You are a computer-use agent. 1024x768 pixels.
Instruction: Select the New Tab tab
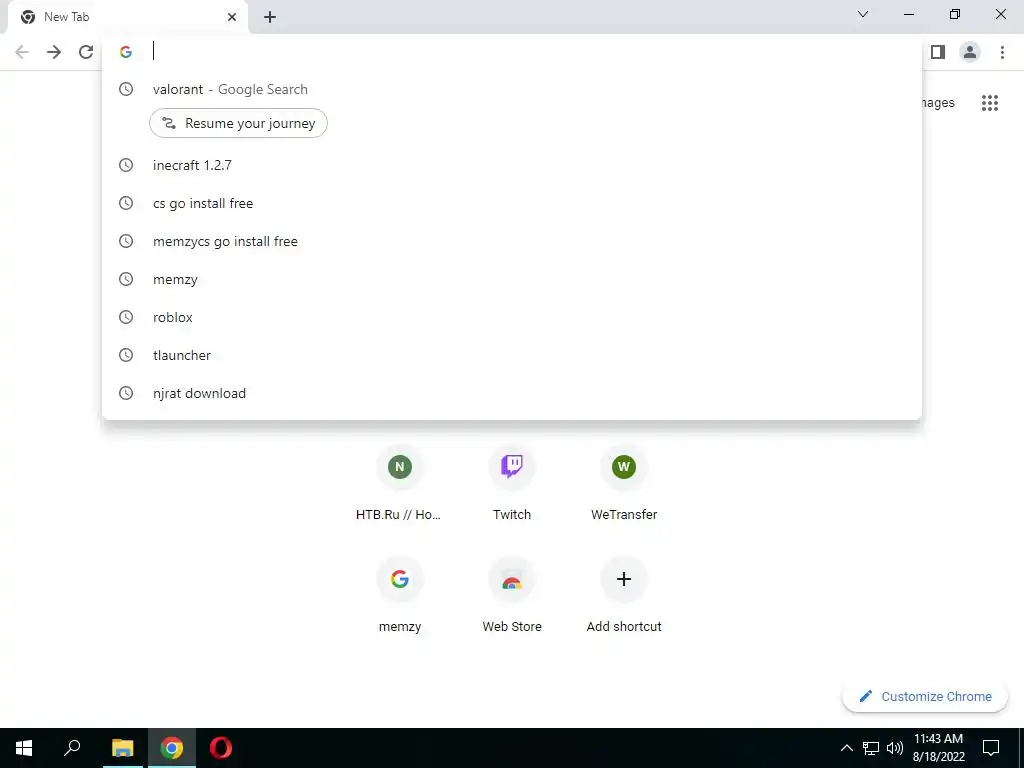tap(128, 17)
